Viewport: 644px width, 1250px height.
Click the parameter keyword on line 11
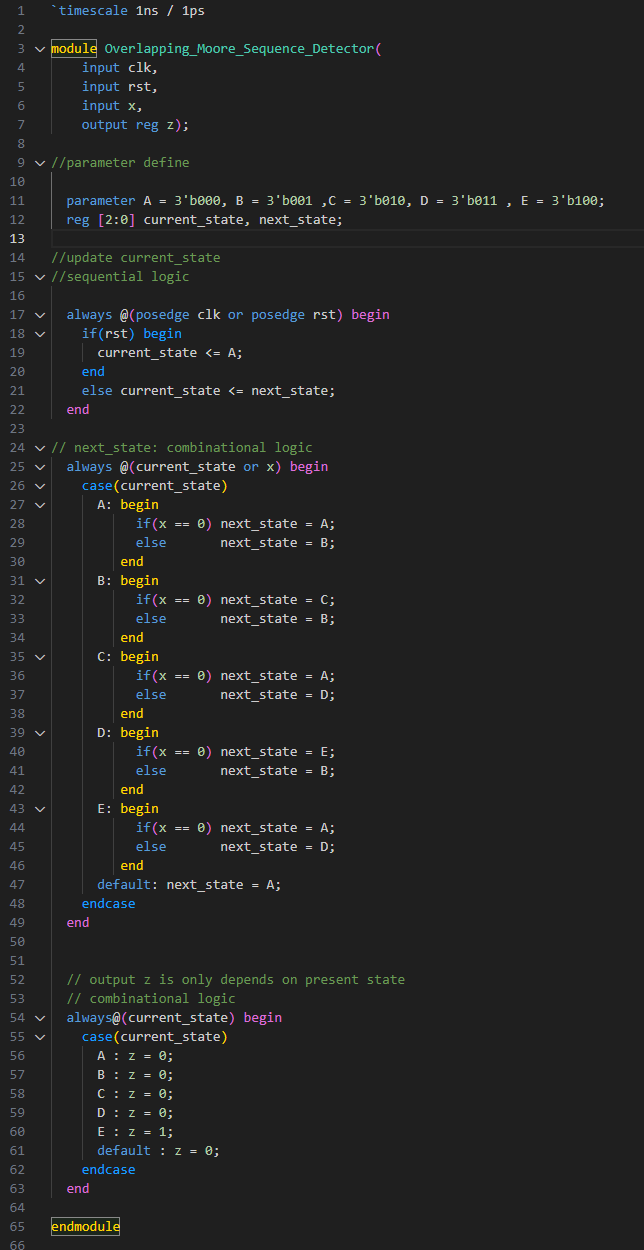click(x=101, y=201)
